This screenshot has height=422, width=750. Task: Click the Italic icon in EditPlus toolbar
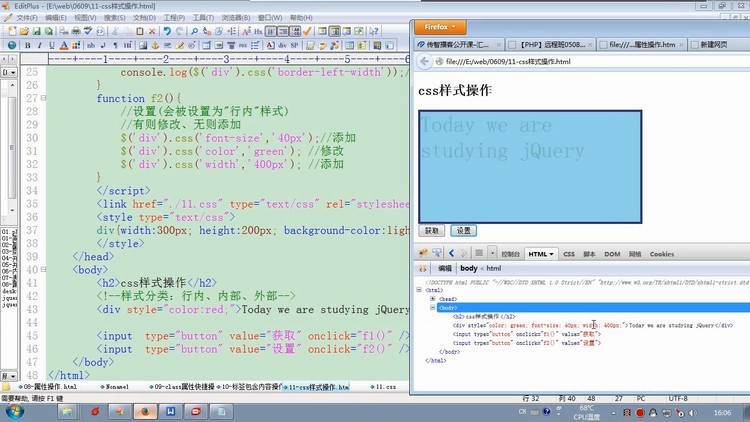40,45
